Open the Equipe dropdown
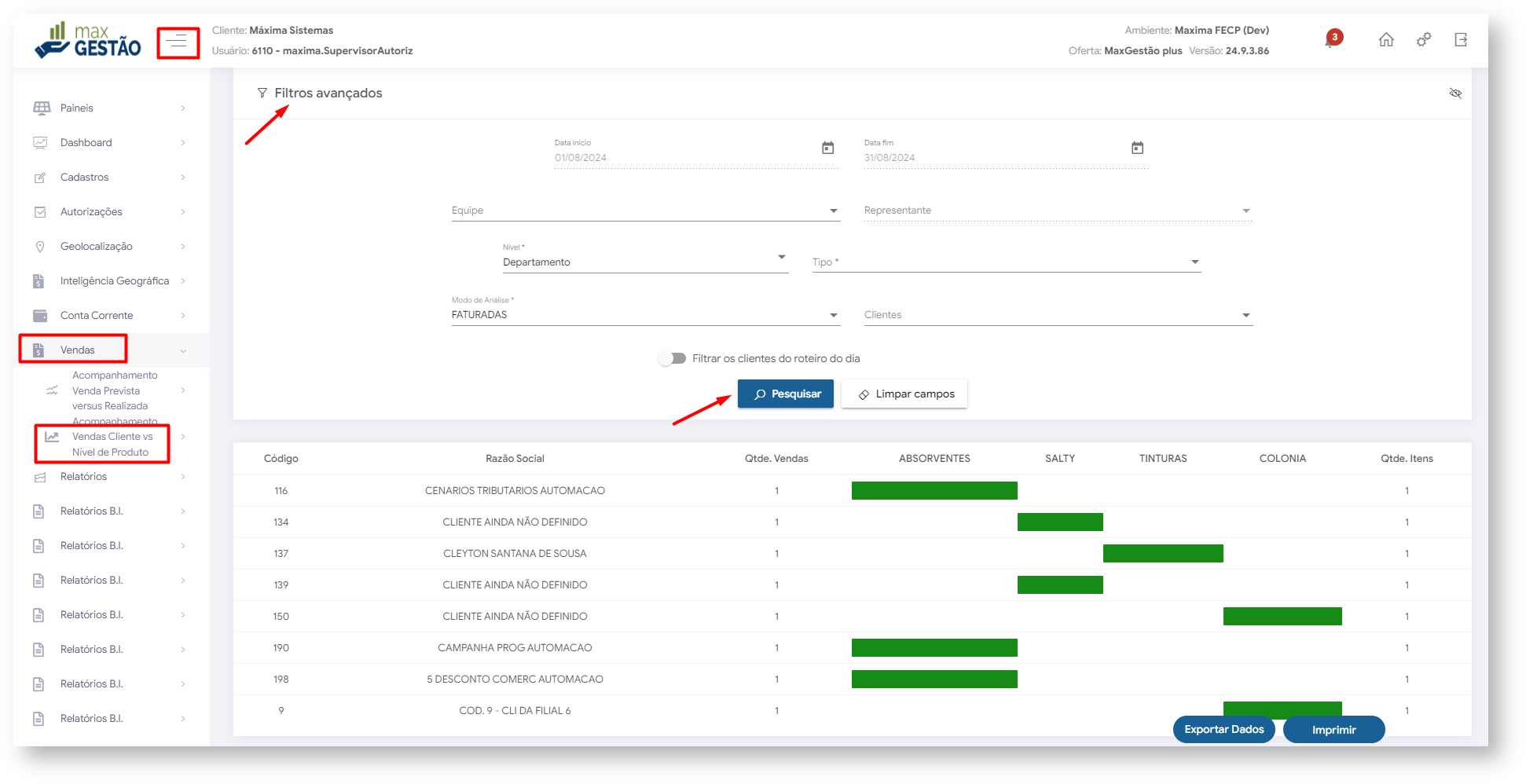The height and width of the screenshot is (784, 1526). coord(644,211)
